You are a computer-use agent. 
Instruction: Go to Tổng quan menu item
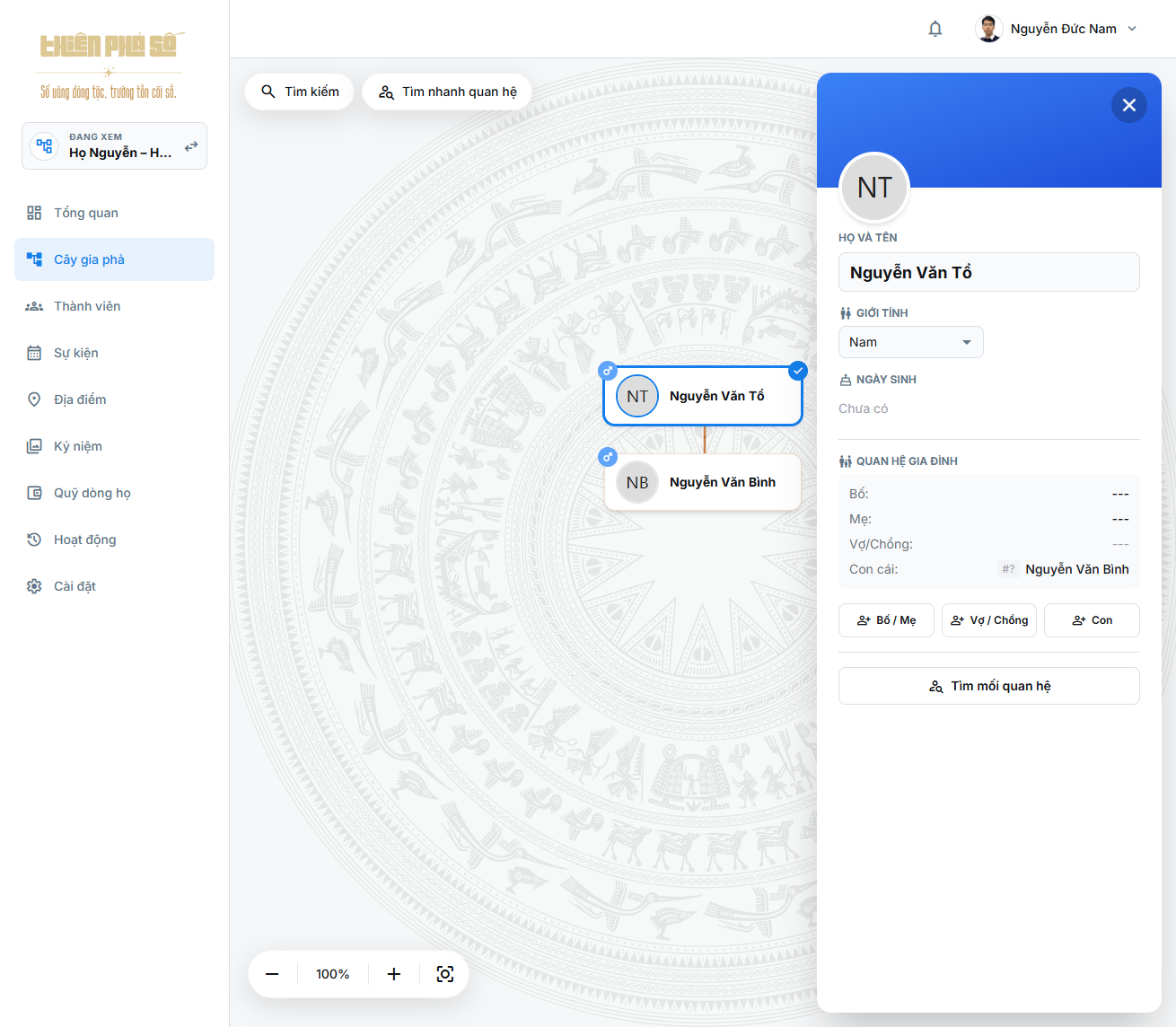(x=114, y=213)
